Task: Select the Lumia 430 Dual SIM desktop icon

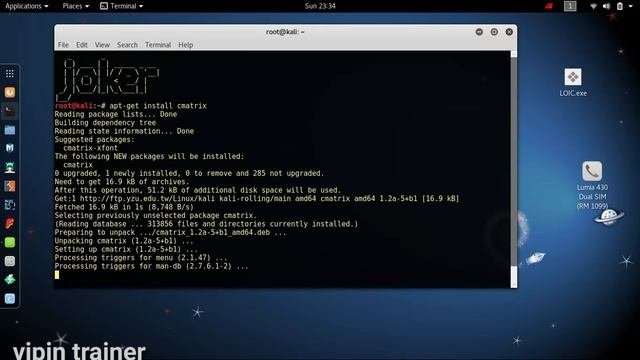Action: (x=592, y=186)
